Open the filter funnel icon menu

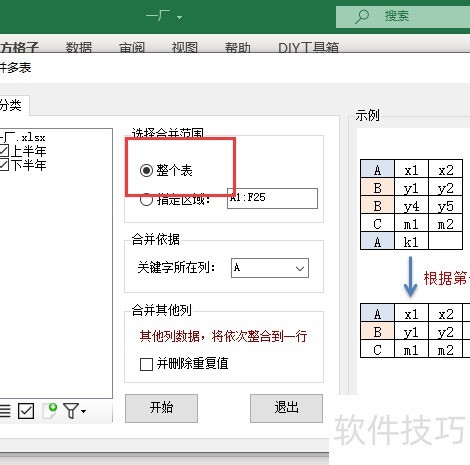pyautogui.click(x=75, y=411)
